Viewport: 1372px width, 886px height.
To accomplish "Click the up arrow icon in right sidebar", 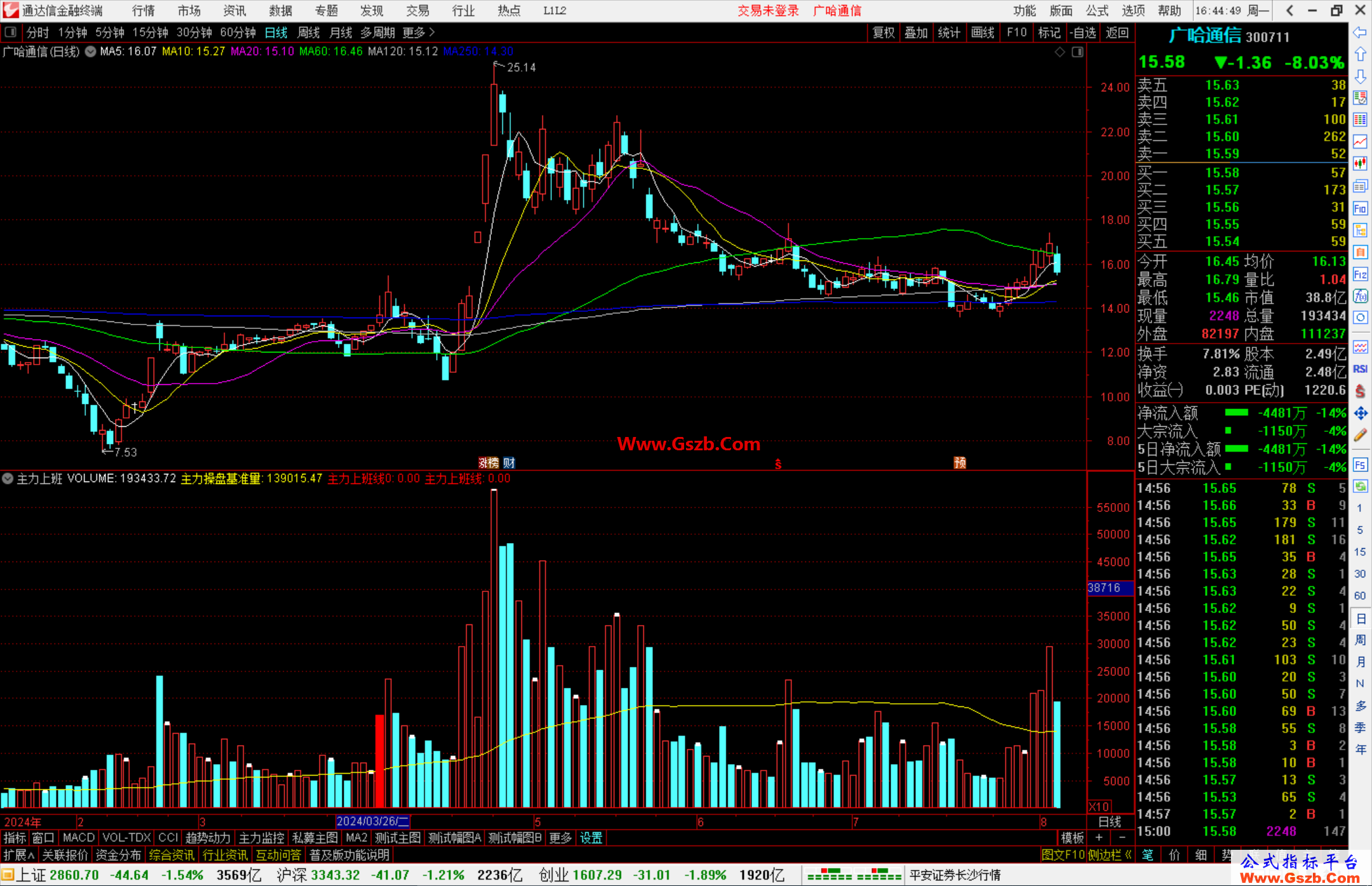I will 1360,55.
